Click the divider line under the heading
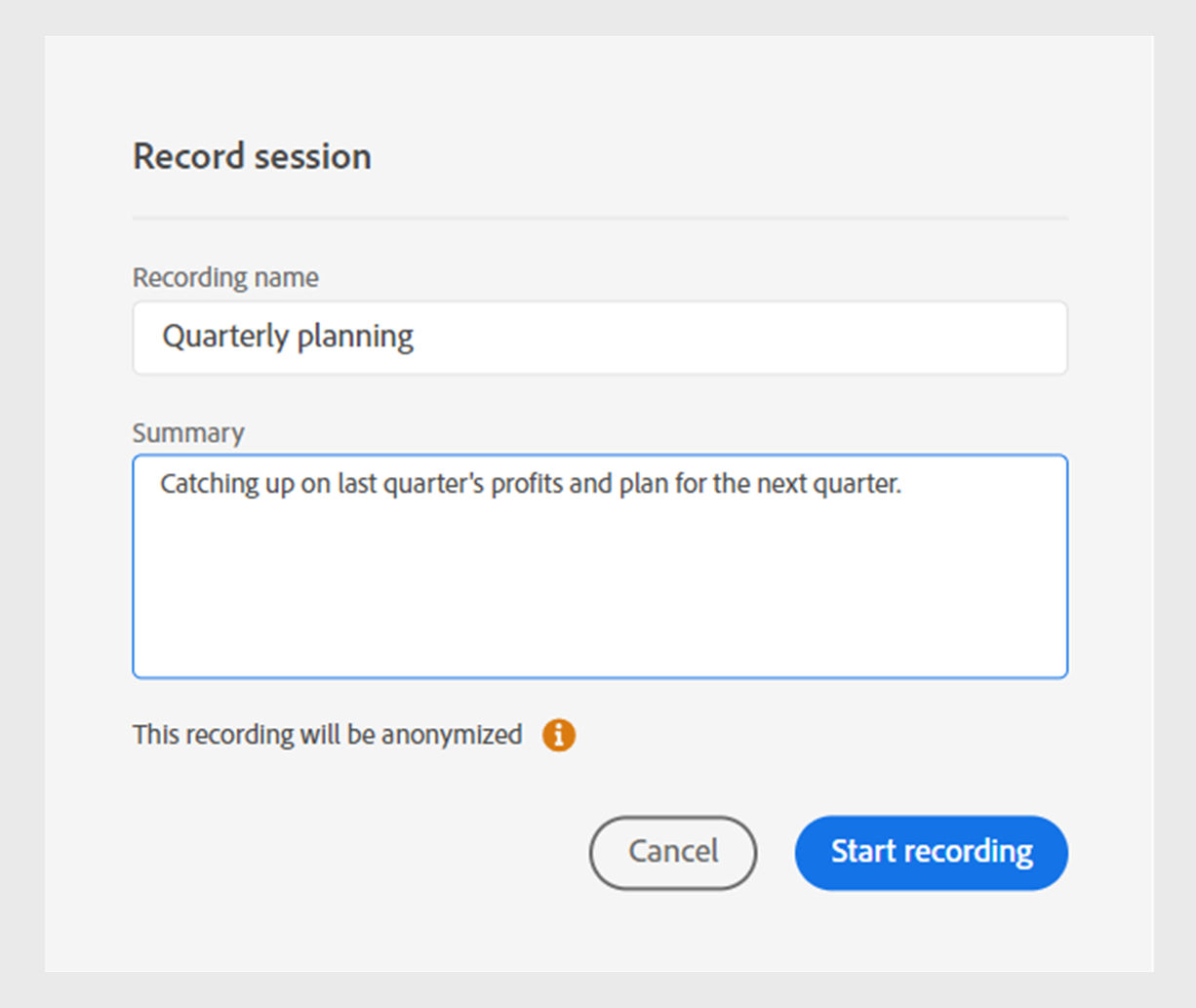1196x1008 pixels. click(x=600, y=218)
